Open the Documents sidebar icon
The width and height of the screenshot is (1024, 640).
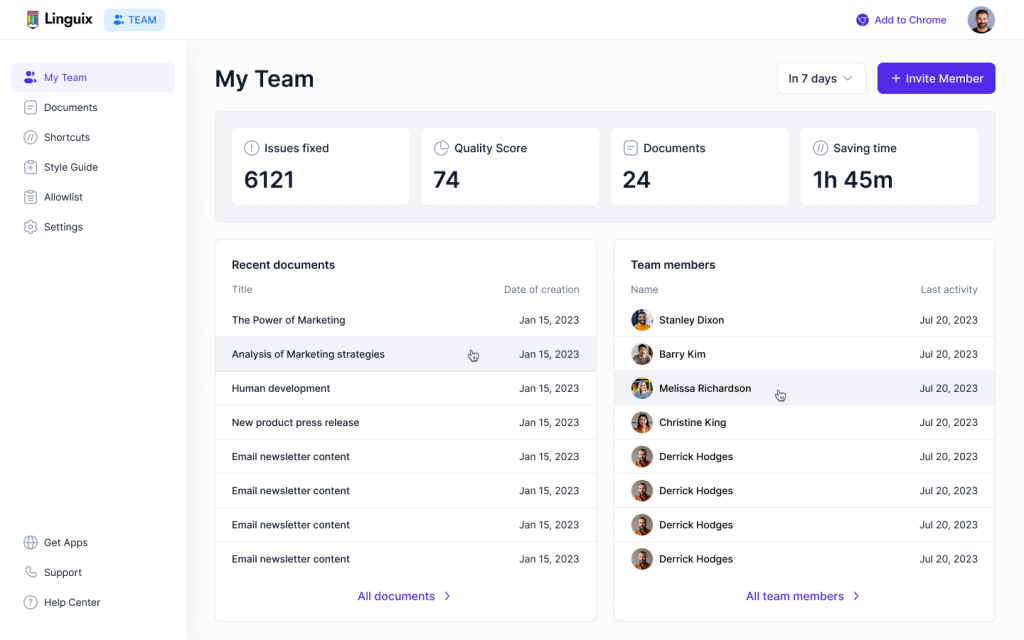(30, 107)
